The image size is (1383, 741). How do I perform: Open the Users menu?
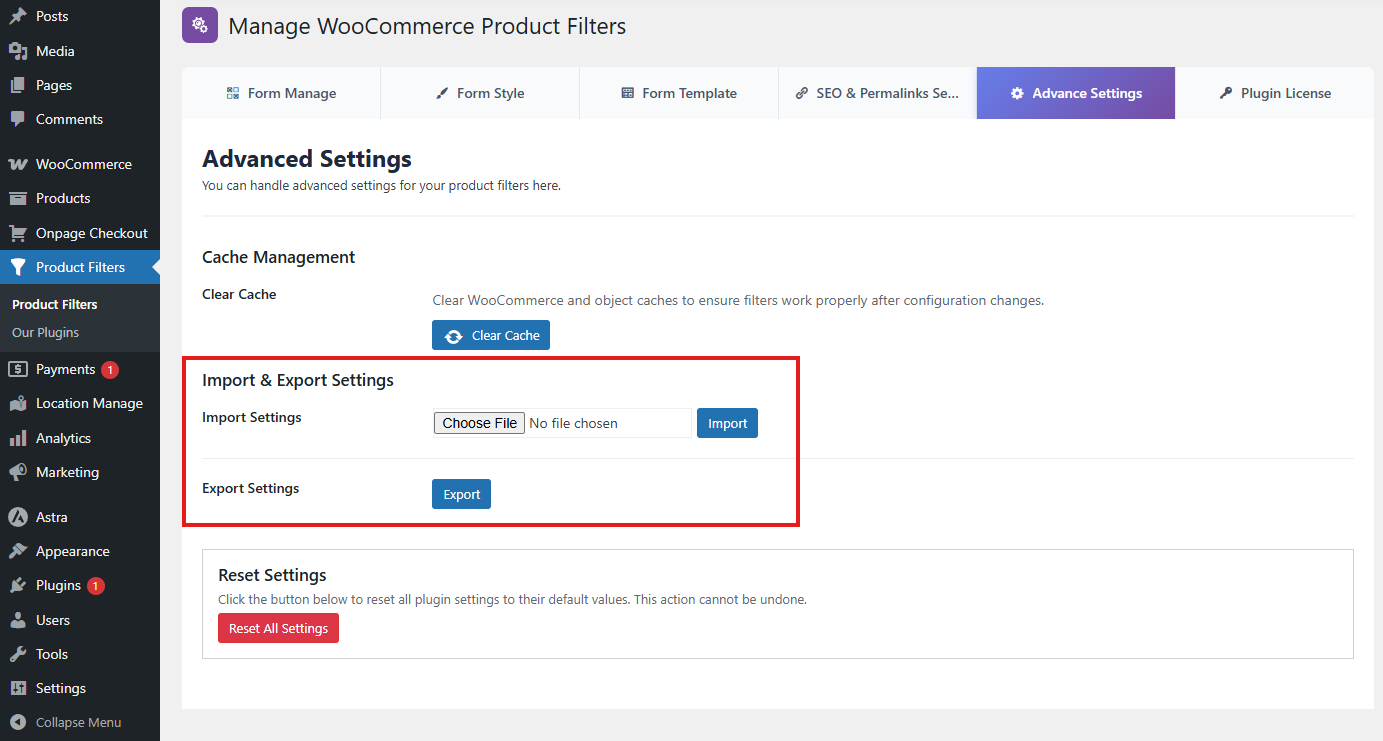(x=80, y=620)
